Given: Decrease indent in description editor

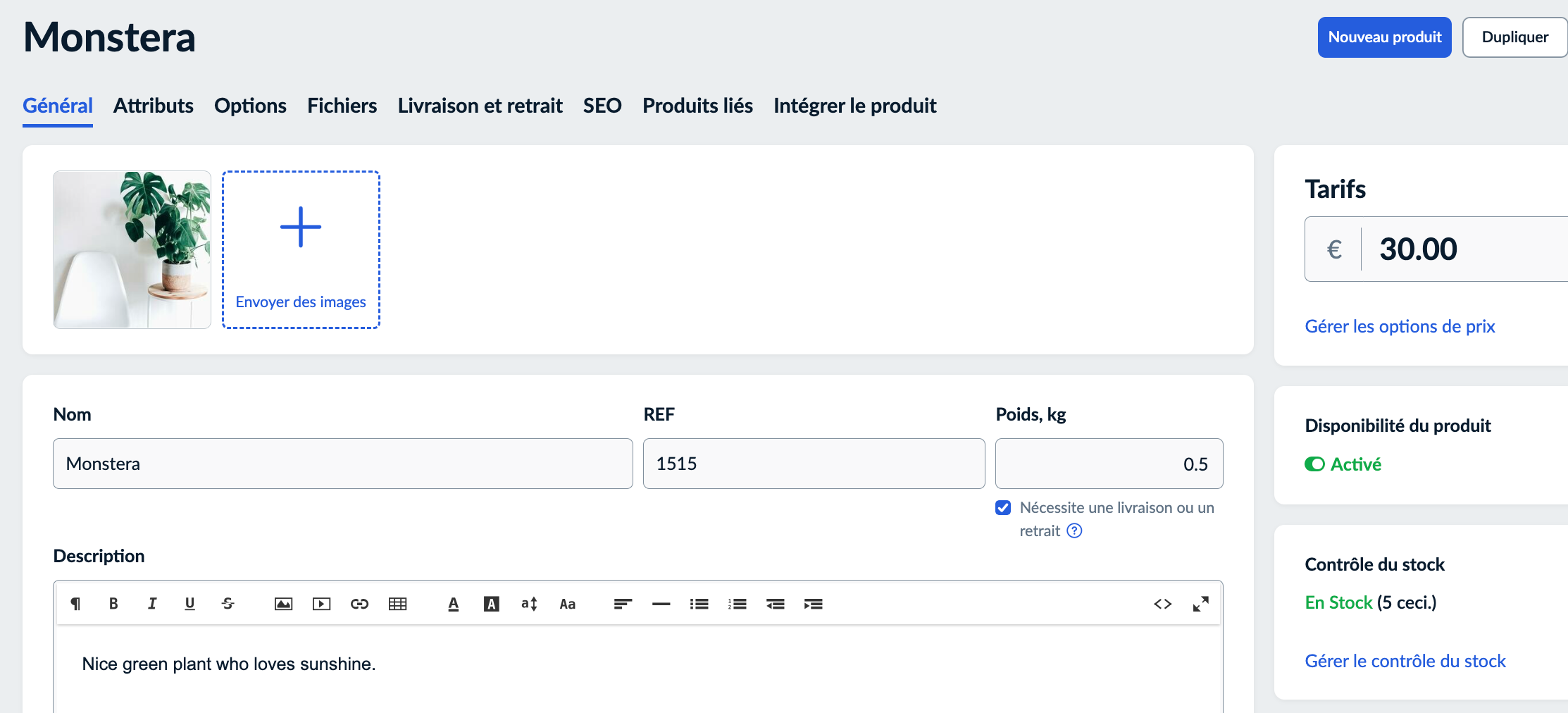Looking at the screenshot, I should click(775, 604).
